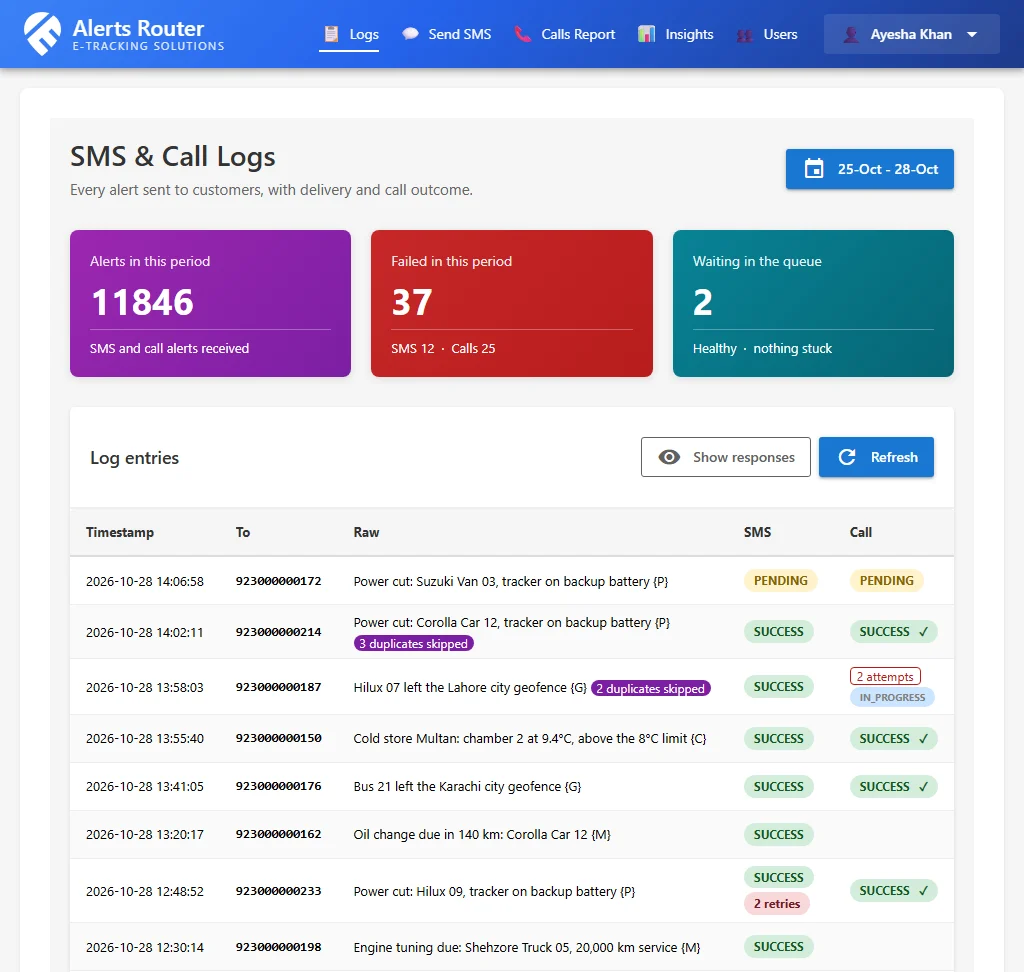The image size is (1024, 972).
Task: Click the calendar icon in the date button
Action: [814, 169]
